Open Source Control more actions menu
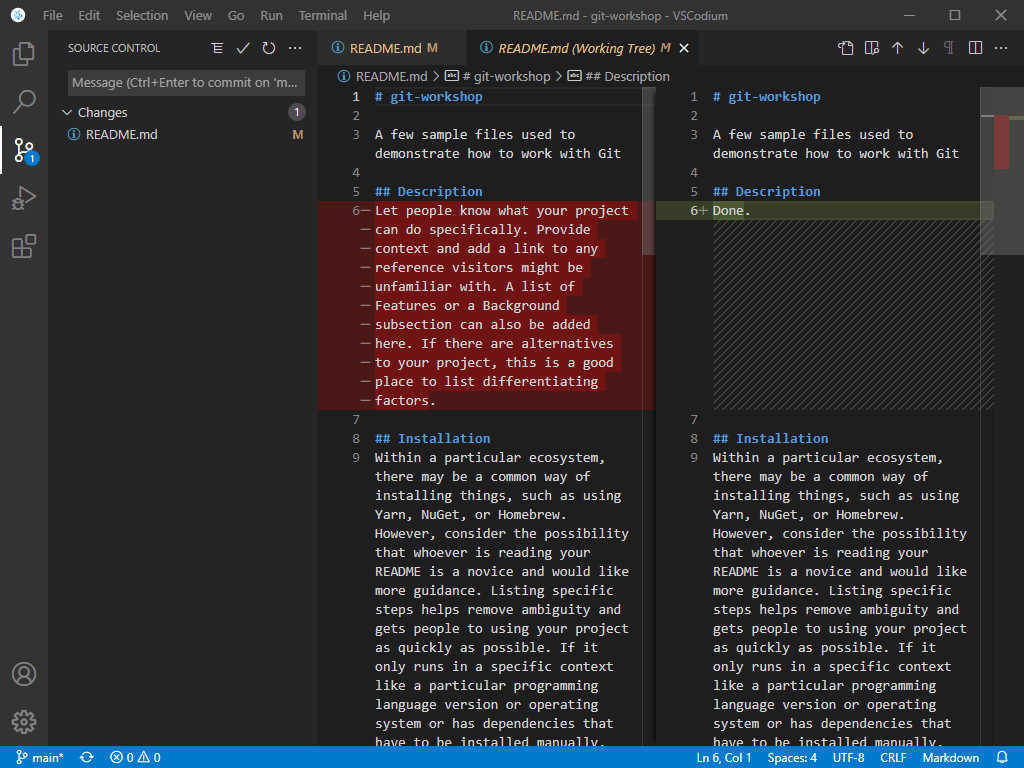Viewport: 1024px width, 768px height. tap(295, 48)
